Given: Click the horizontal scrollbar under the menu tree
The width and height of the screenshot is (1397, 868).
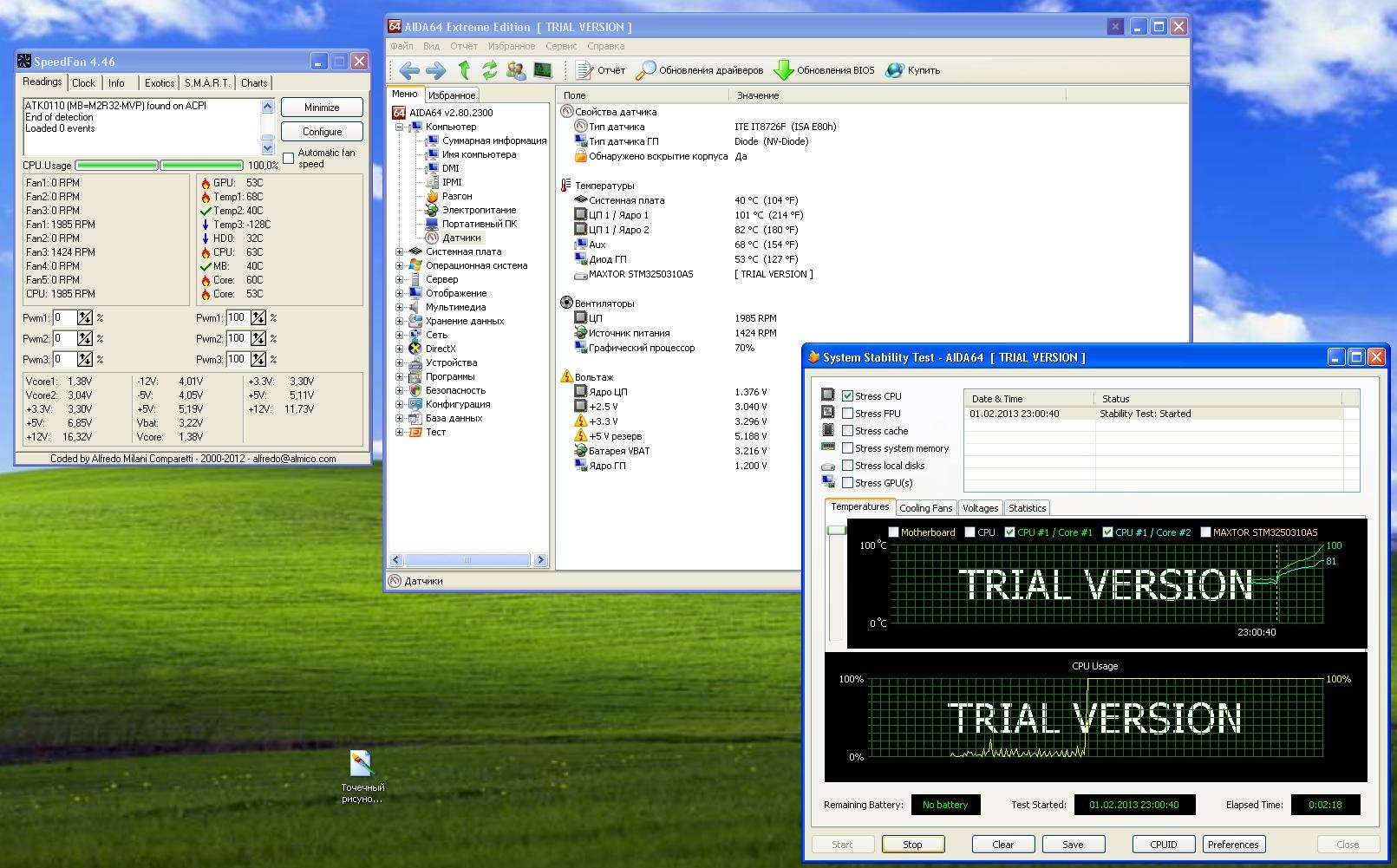Looking at the screenshot, I should point(467,560).
